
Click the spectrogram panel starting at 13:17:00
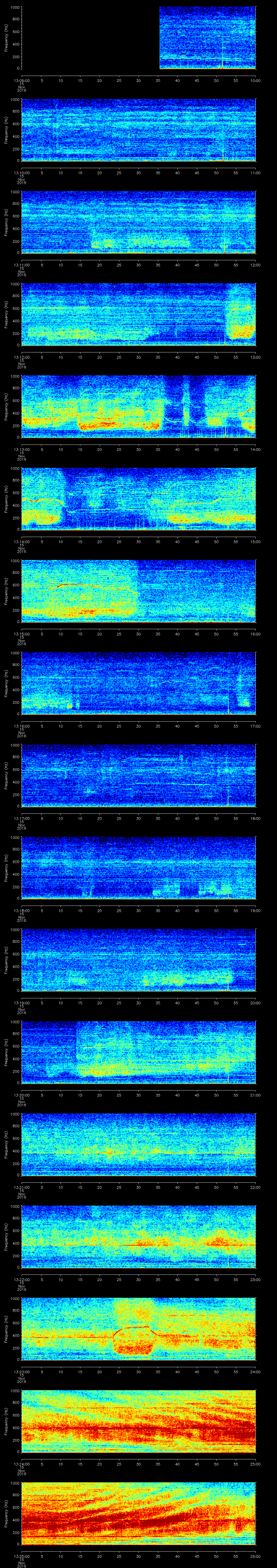point(138,775)
